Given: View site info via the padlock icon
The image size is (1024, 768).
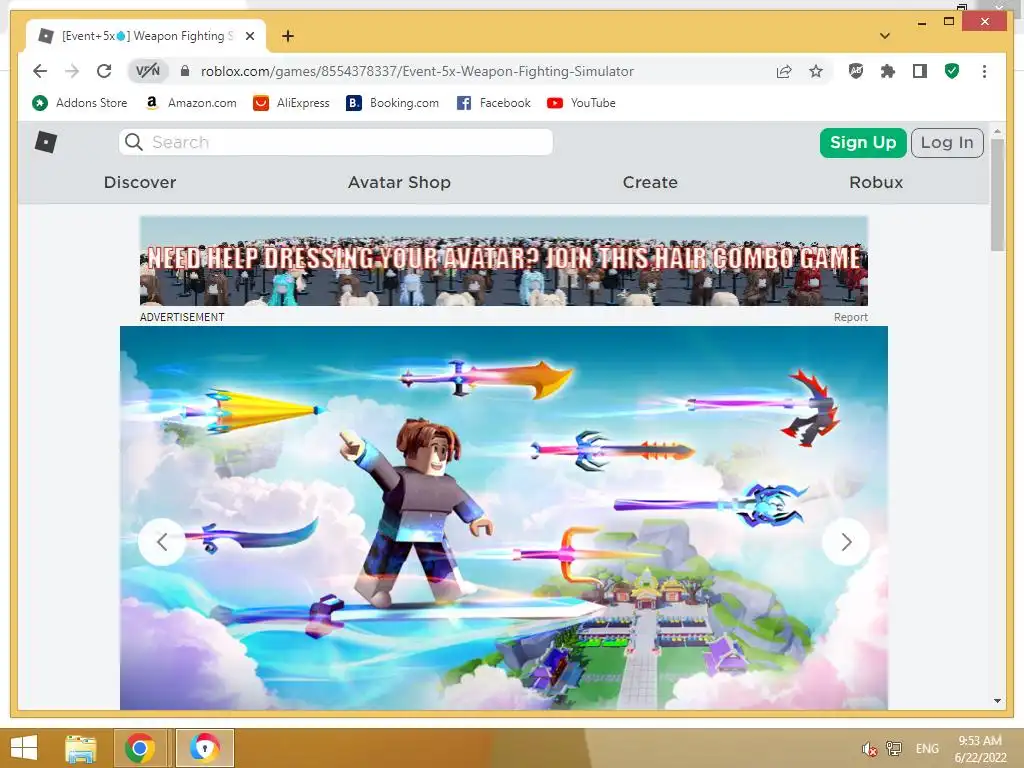Looking at the screenshot, I should click(x=185, y=71).
